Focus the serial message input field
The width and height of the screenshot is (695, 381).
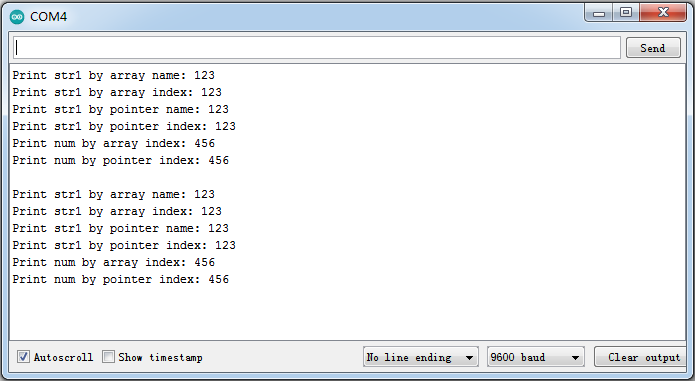[316, 48]
